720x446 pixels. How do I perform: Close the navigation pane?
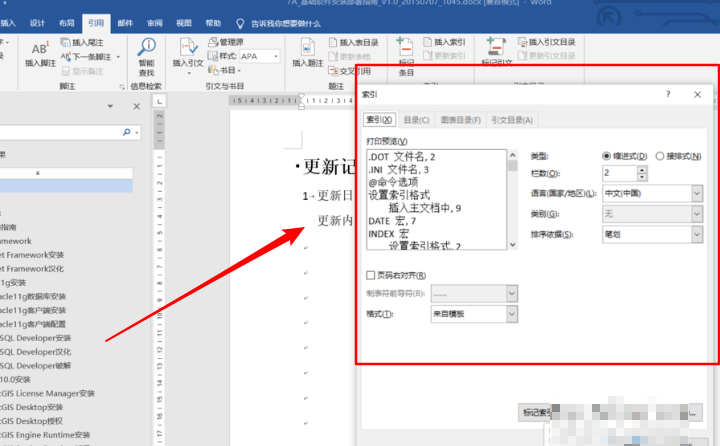pos(136,107)
